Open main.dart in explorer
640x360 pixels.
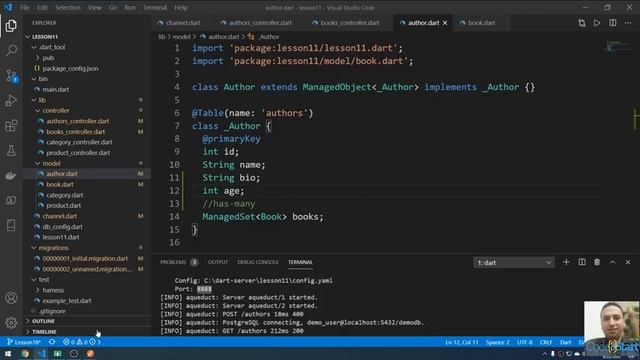[56, 89]
